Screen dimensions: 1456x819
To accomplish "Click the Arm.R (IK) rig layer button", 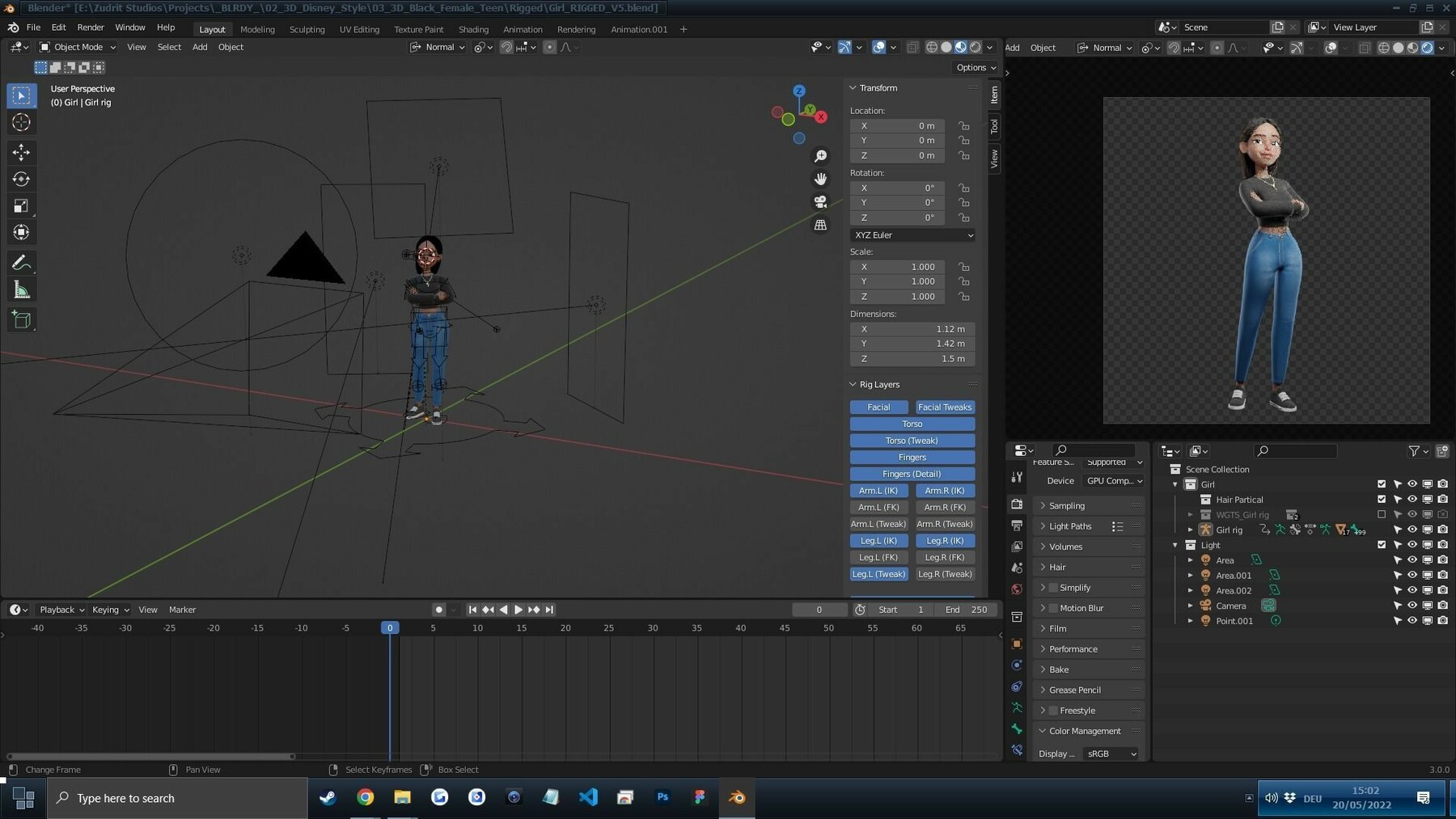I will click(945, 490).
